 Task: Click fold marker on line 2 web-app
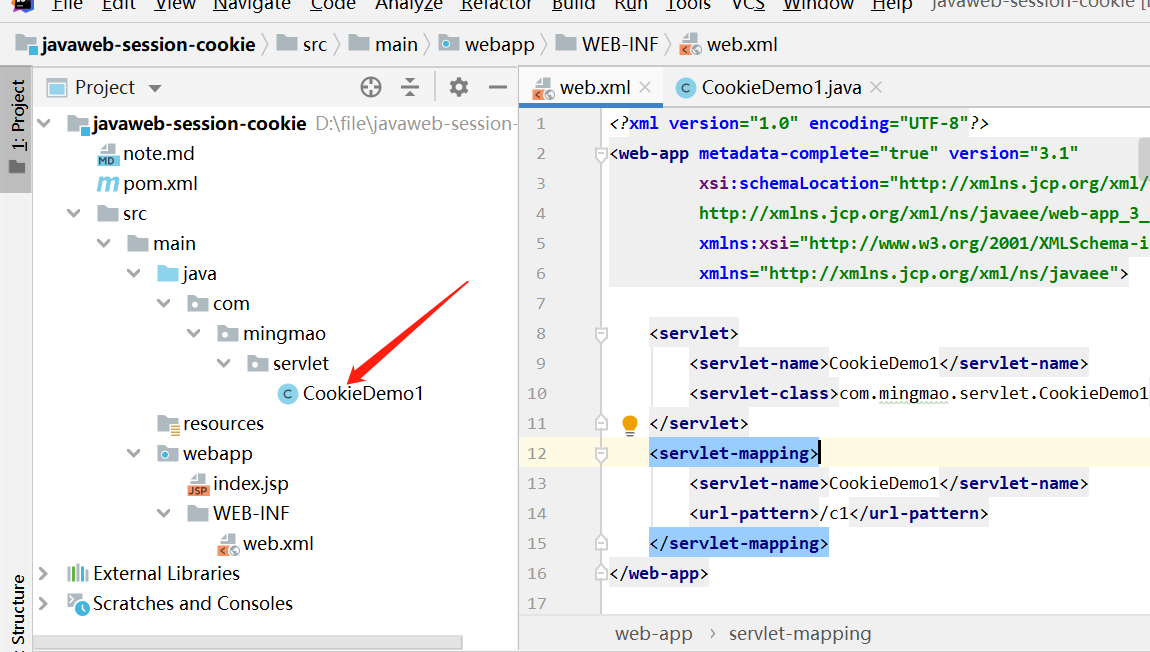(601, 154)
